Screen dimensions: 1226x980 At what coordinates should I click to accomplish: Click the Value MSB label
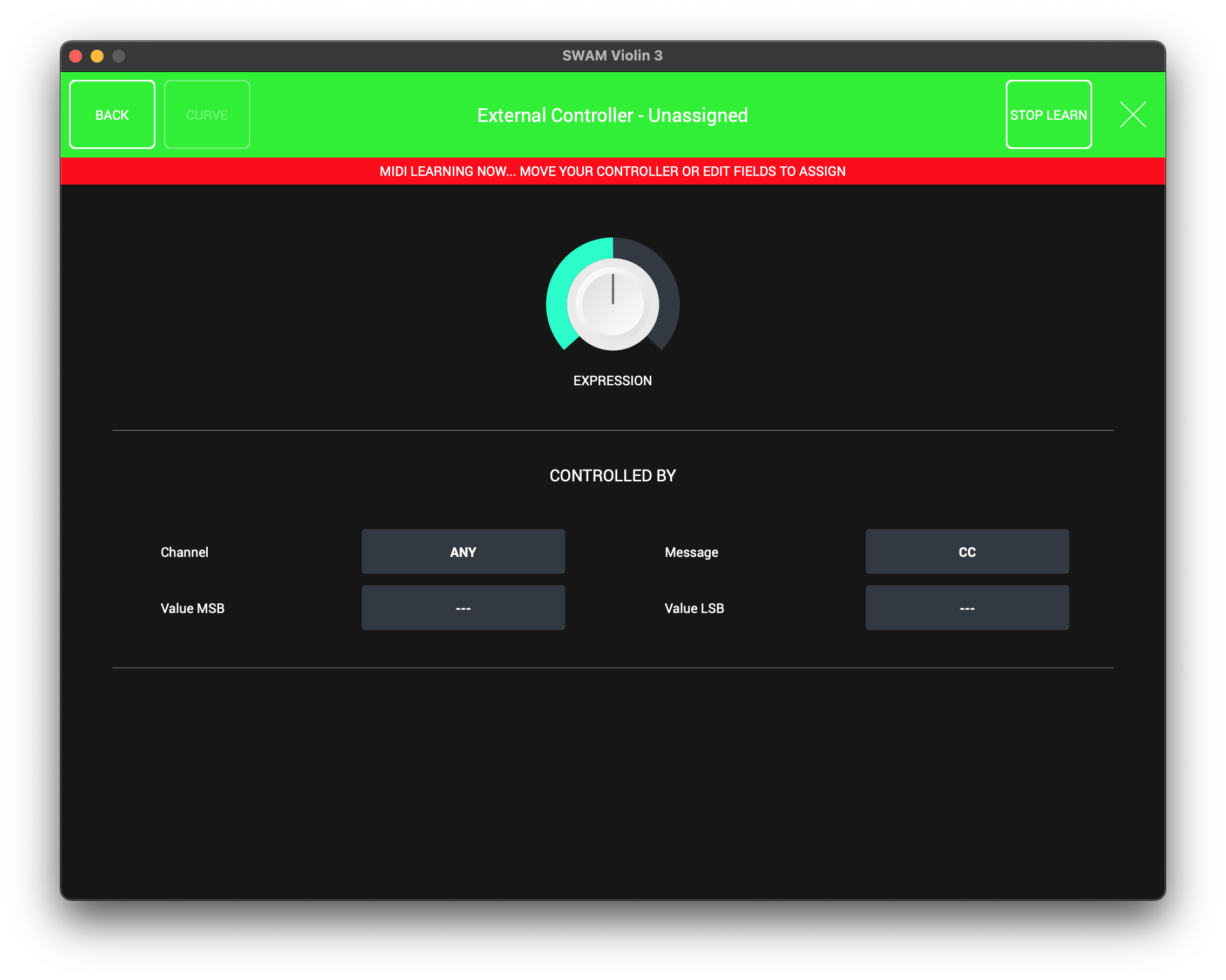(192, 609)
